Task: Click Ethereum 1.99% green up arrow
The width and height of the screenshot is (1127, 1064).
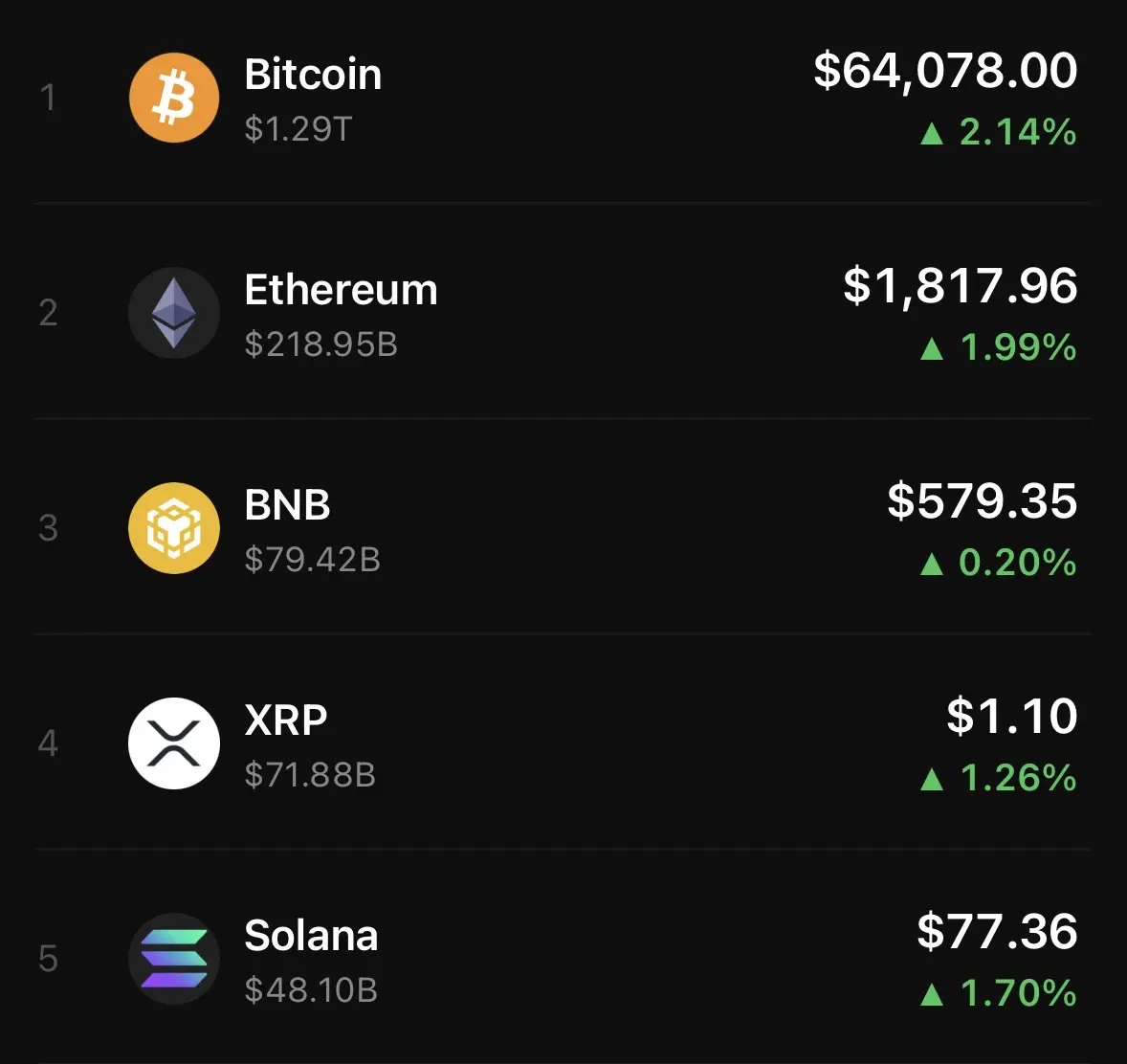Action: pos(932,348)
